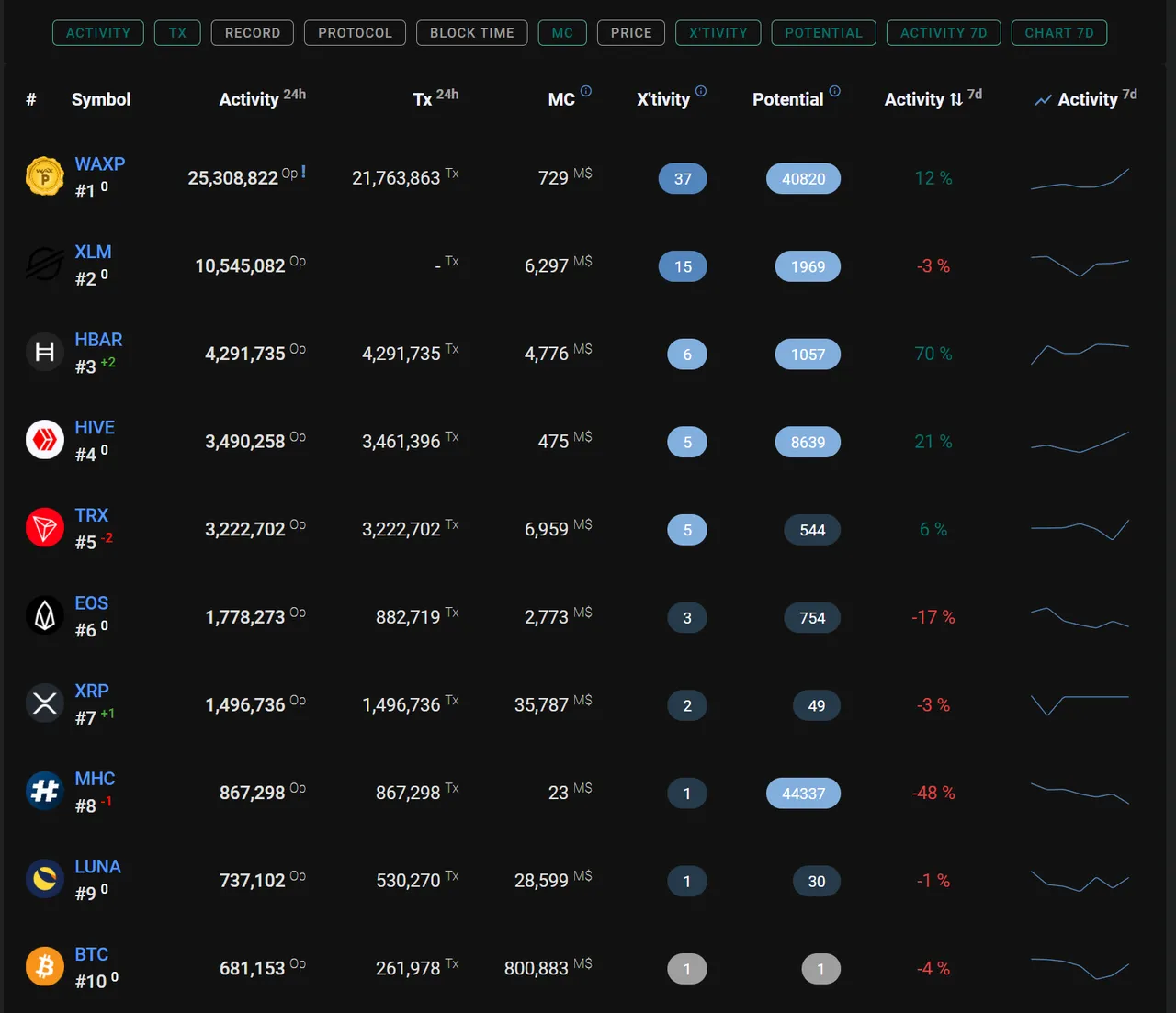Open the EOS symbol link
The width and height of the screenshot is (1176, 1013).
pos(92,602)
